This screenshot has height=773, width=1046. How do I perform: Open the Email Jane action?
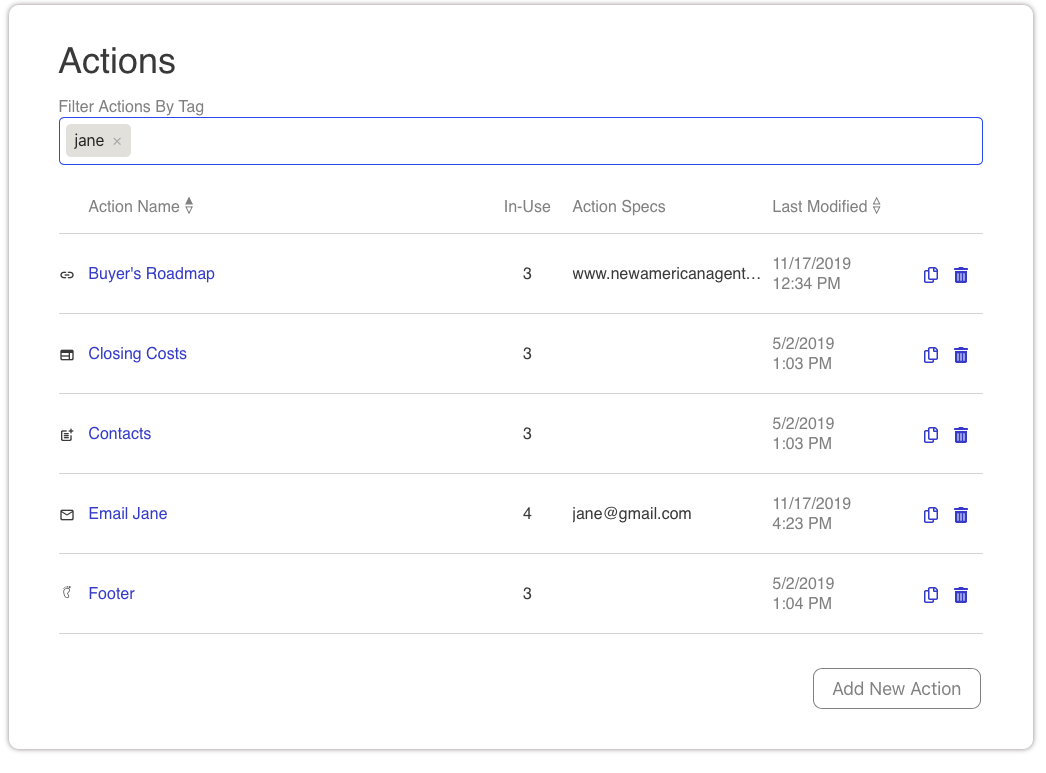point(127,513)
